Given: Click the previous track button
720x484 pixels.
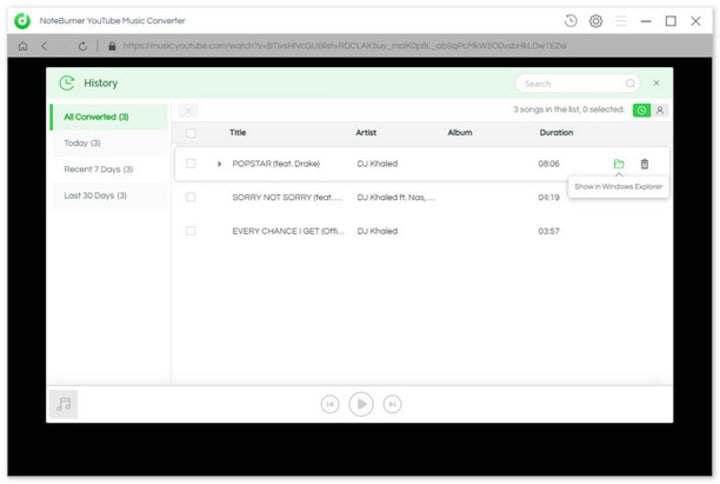Looking at the screenshot, I should pyautogui.click(x=330, y=404).
